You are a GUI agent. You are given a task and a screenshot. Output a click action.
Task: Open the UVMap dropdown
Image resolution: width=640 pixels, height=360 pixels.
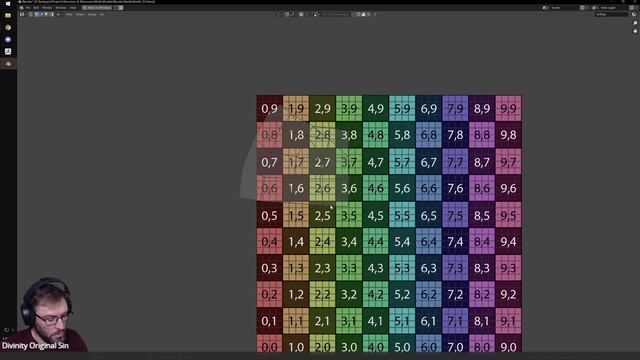[611, 14]
